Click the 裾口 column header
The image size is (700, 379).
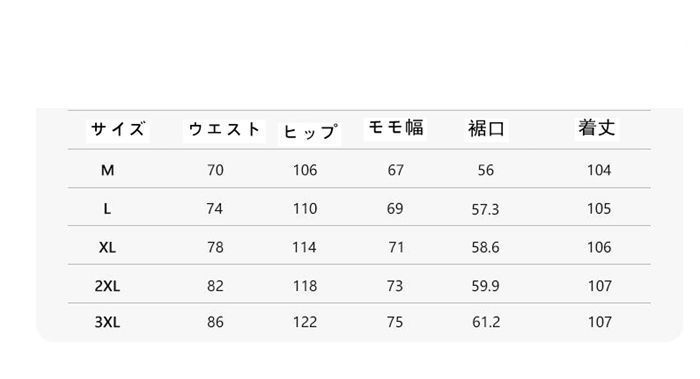tap(486, 129)
